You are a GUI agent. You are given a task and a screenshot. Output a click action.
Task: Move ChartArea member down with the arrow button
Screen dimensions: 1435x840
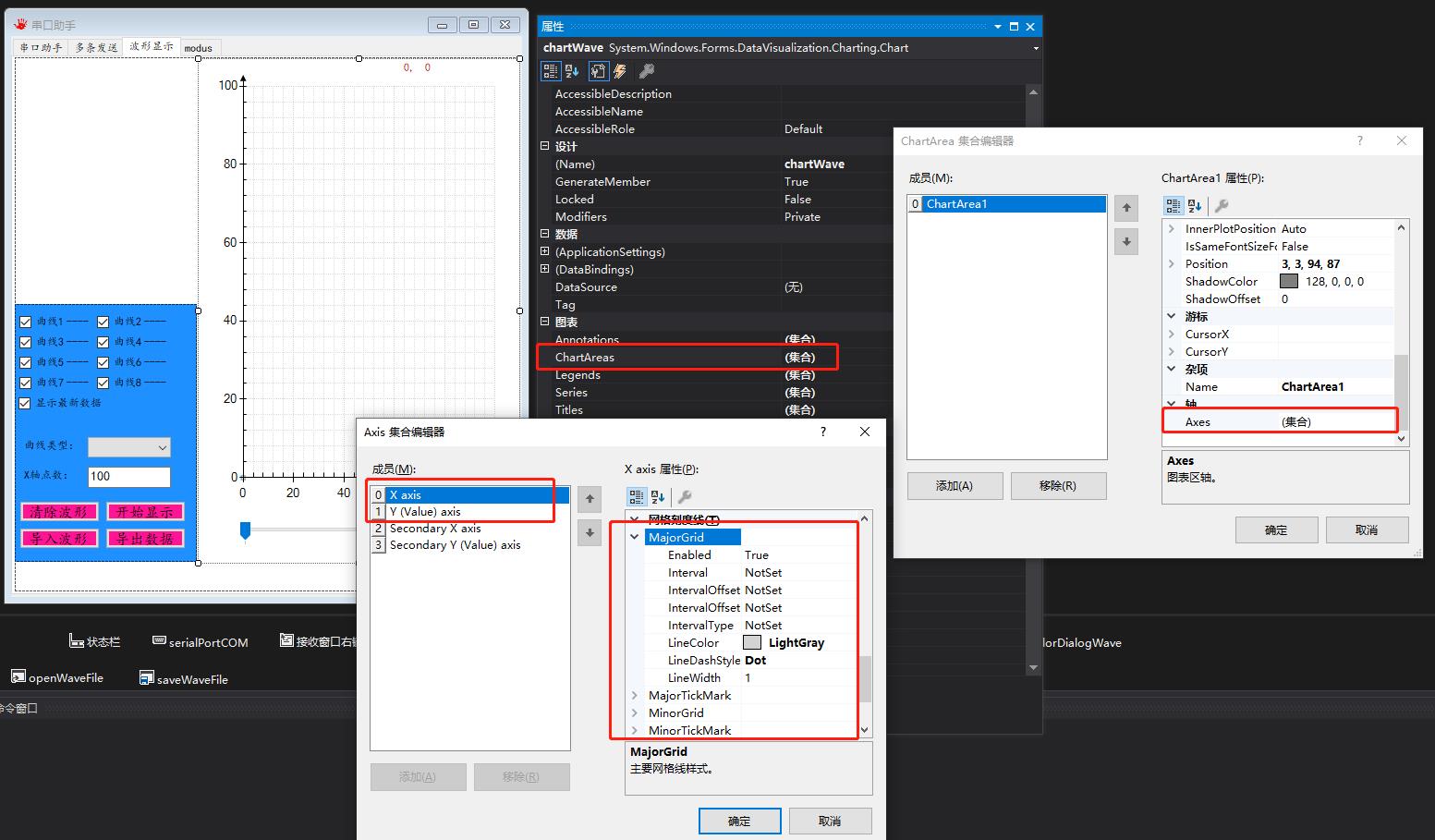coord(1126,243)
